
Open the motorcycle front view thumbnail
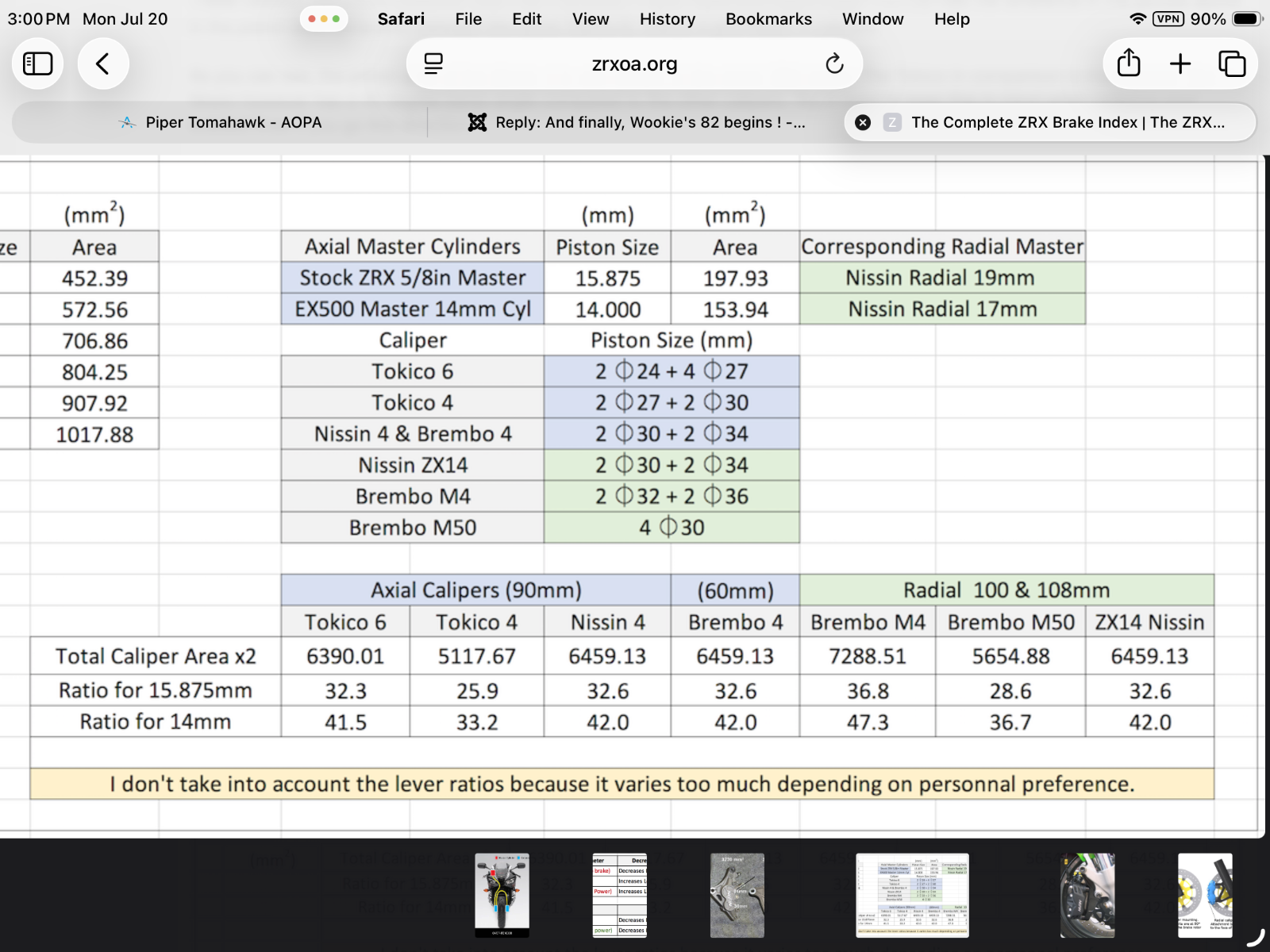coord(502,895)
